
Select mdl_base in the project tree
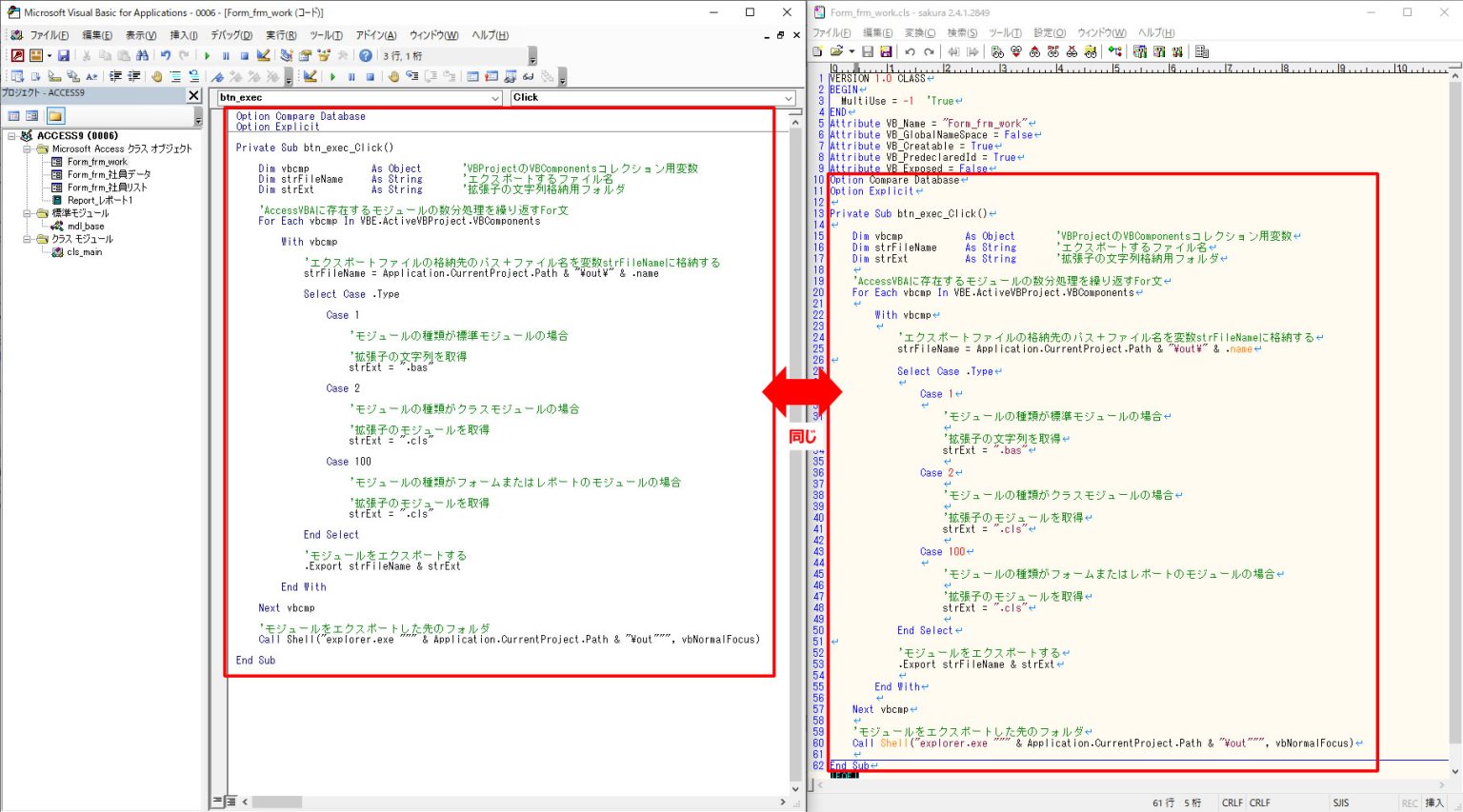point(86,227)
